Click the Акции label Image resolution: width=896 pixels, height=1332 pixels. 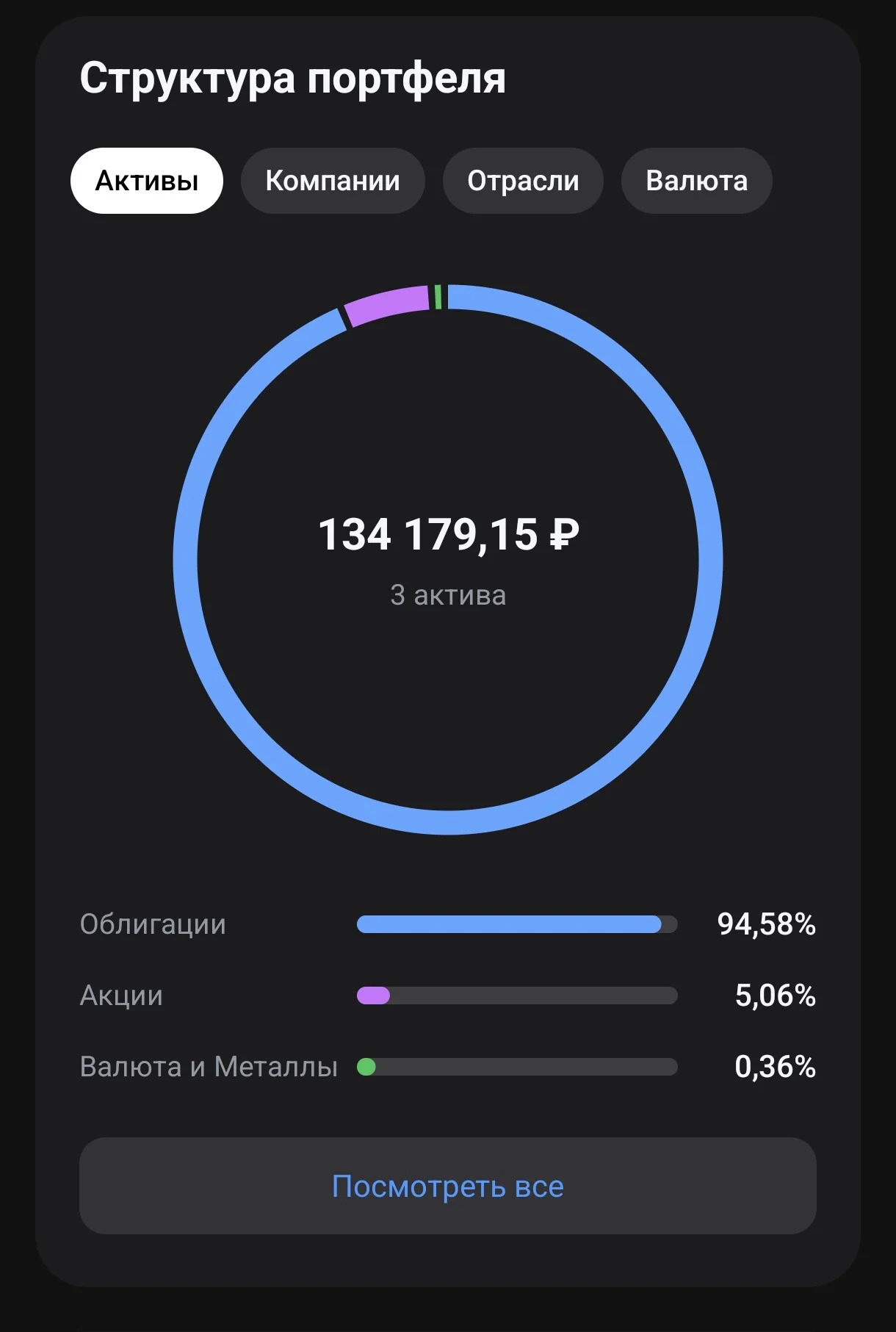point(121,996)
